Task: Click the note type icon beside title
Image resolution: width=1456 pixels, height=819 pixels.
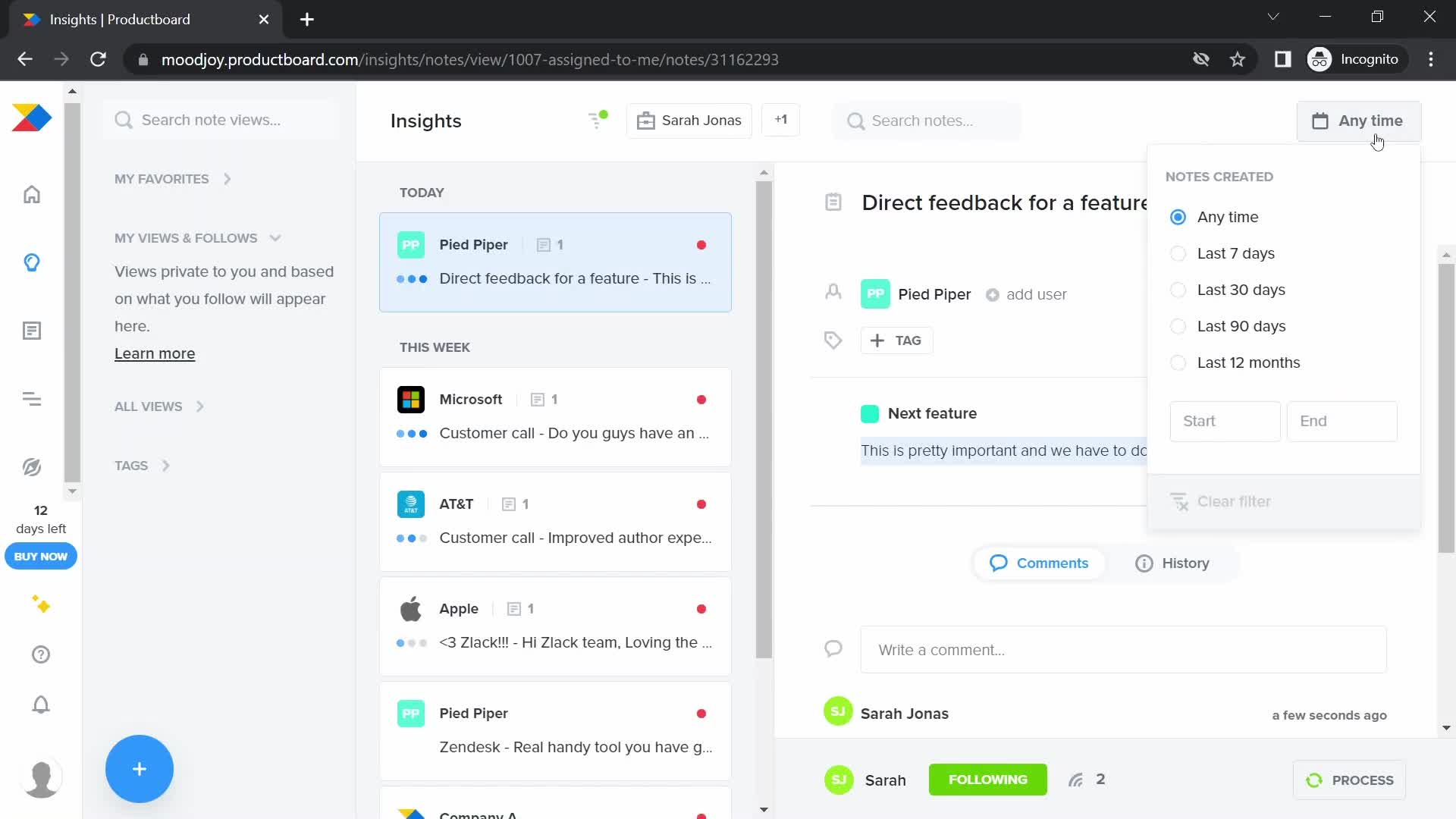Action: (x=833, y=202)
